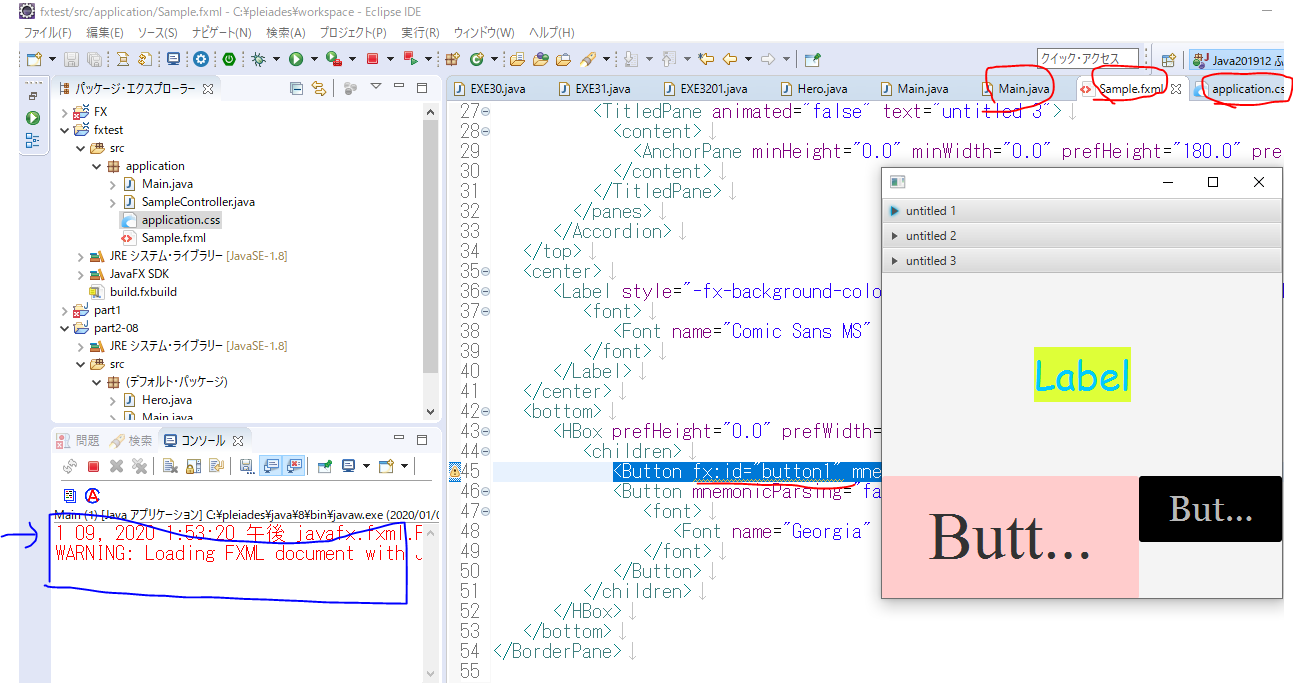Click the Back navigation arrow in toolbar
Viewport: 1293px width, 683px height.
729,59
